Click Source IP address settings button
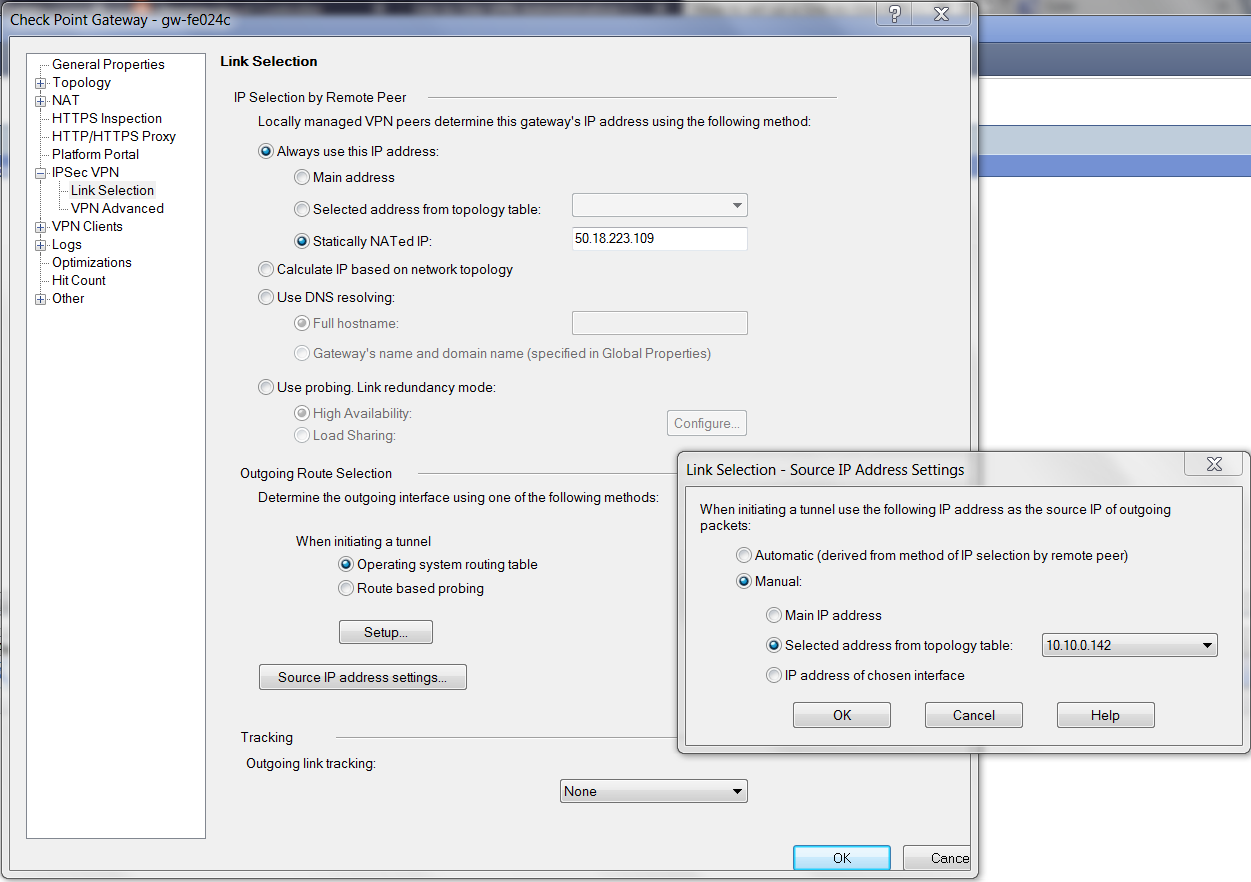Viewport: 1251px width, 882px height. pos(362,677)
